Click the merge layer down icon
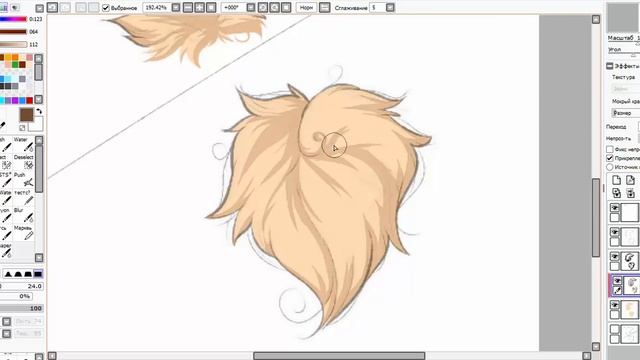The height and width of the screenshot is (360, 640). tap(630, 193)
